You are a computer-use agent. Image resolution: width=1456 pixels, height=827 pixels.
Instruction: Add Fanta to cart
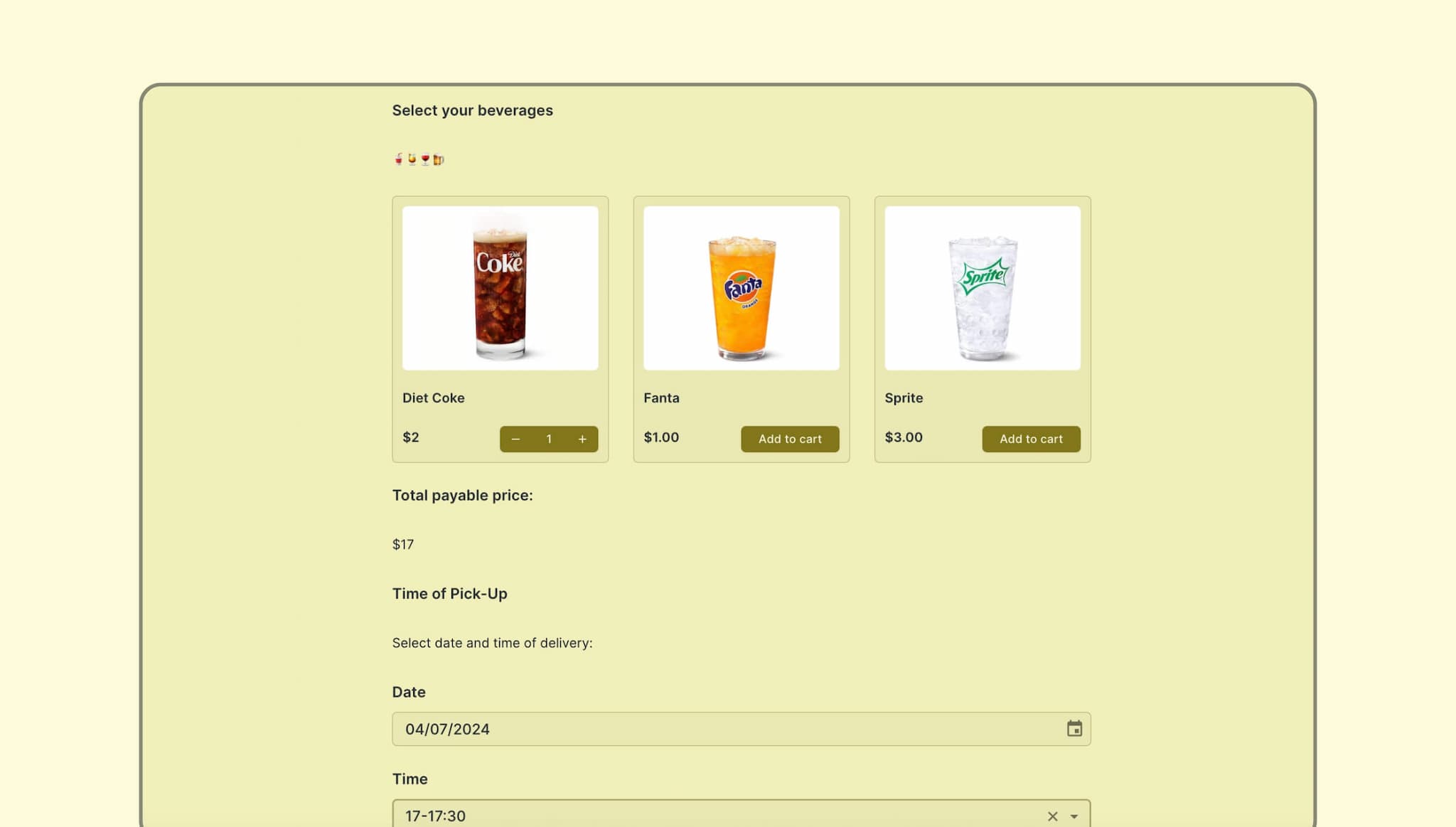pos(789,439)
